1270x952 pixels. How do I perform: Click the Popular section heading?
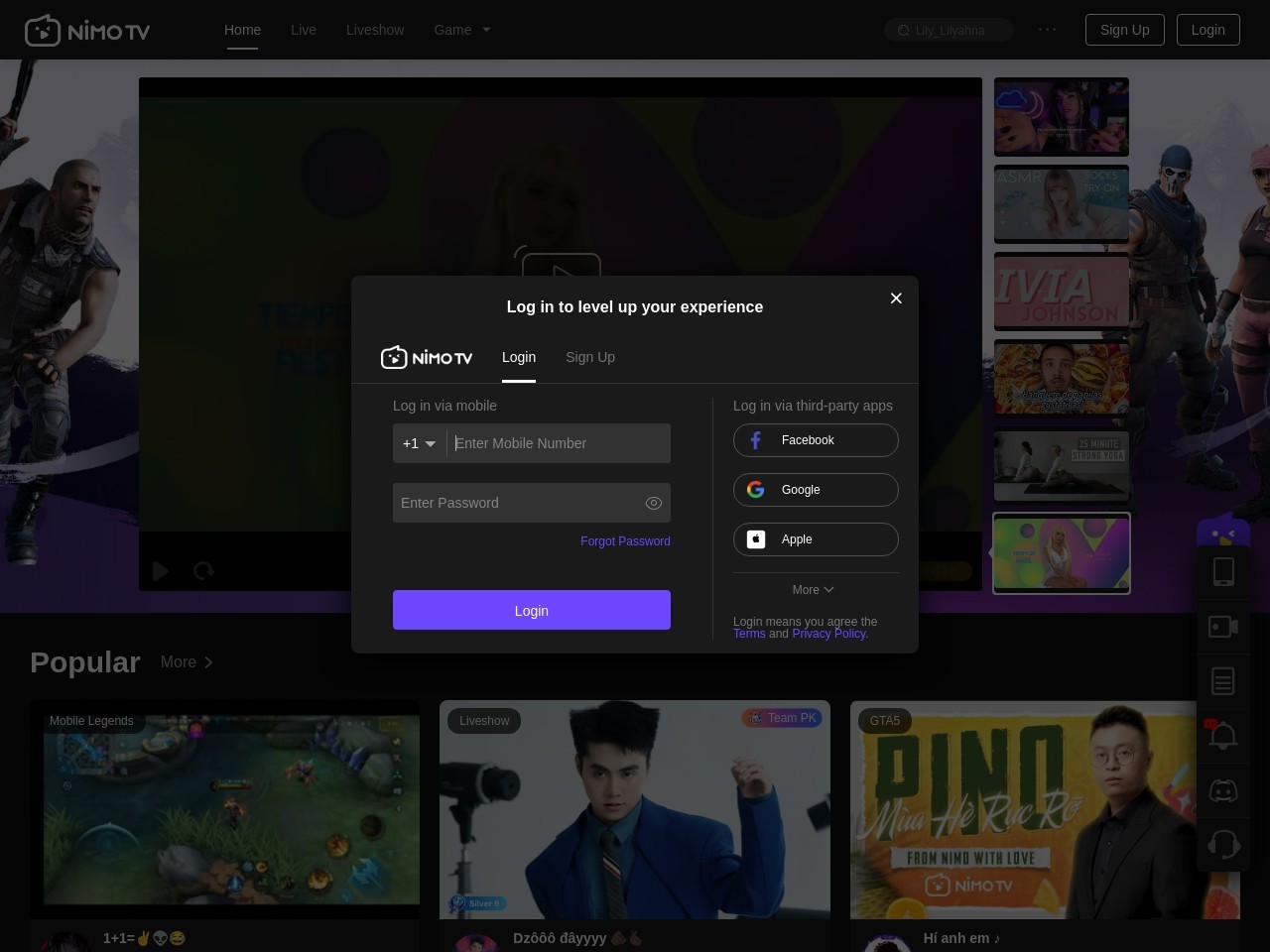tap(85, 662)
